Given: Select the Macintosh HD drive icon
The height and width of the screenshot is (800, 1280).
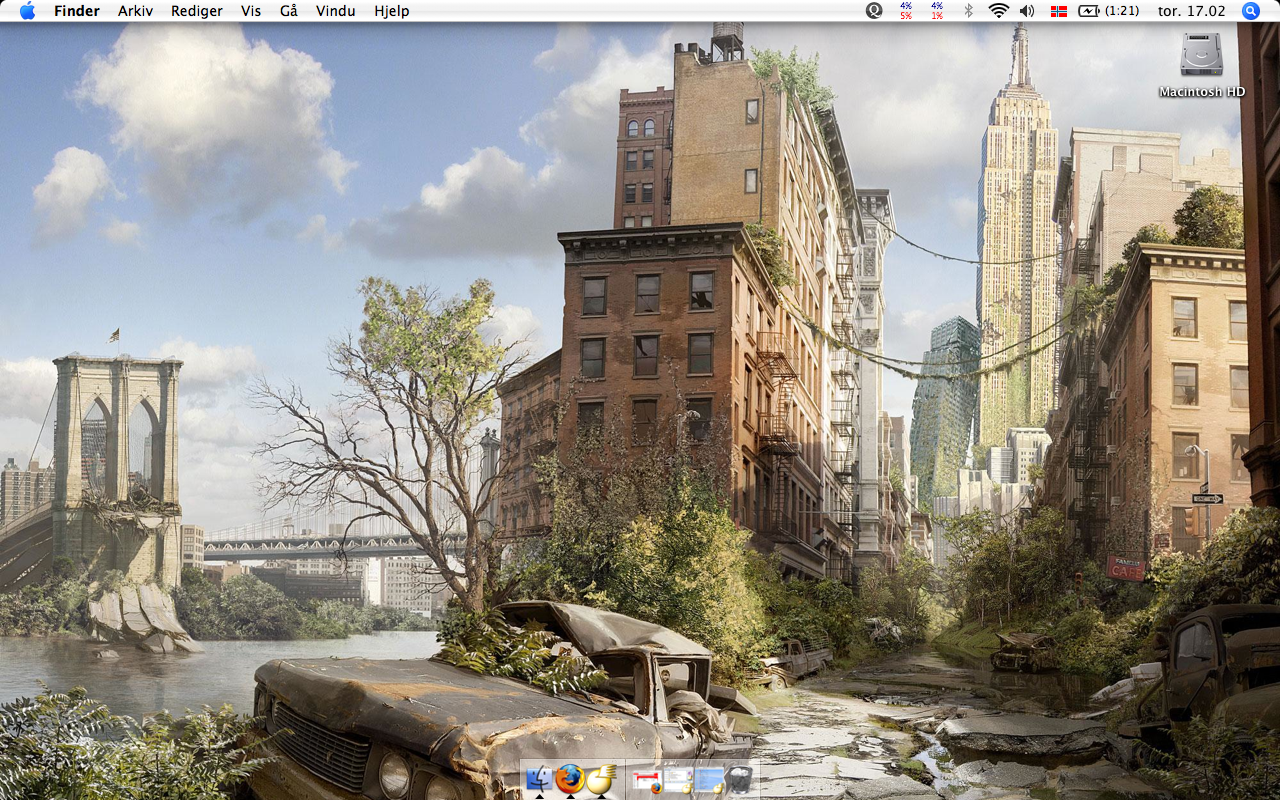Looking at the screenshot, I should tap(1201, 54).
